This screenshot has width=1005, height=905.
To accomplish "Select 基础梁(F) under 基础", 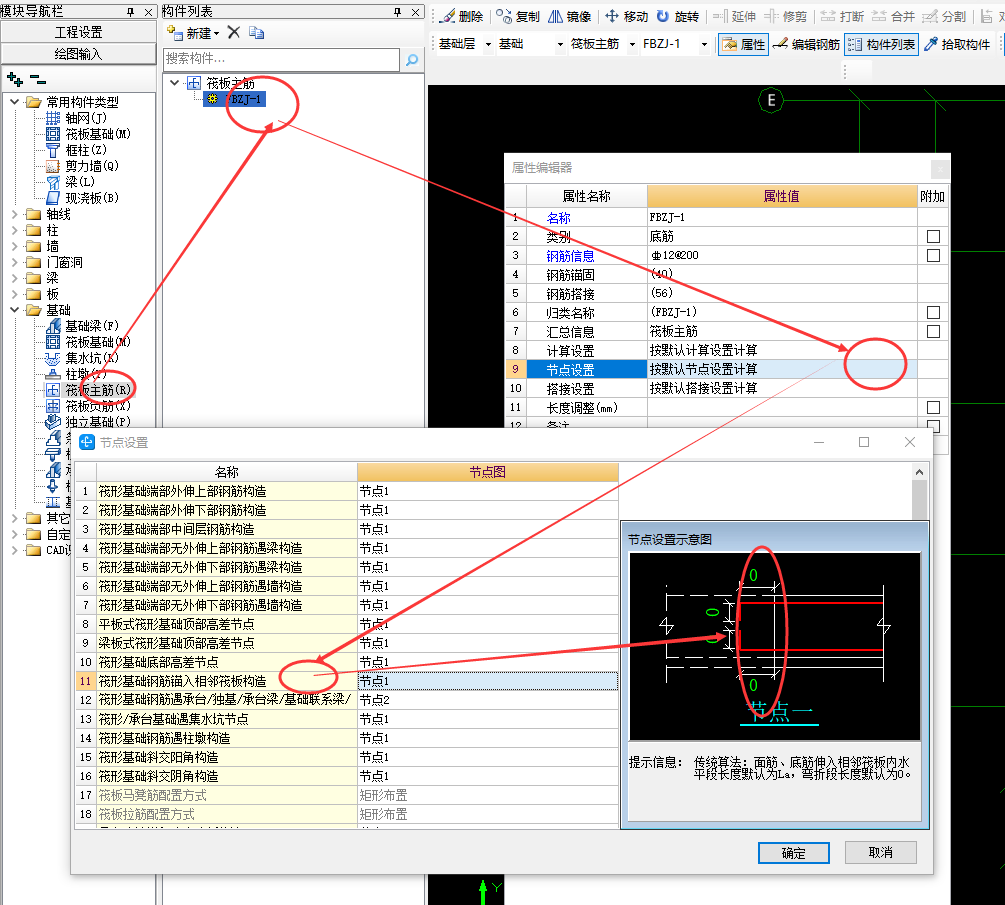I will point(82,326).
